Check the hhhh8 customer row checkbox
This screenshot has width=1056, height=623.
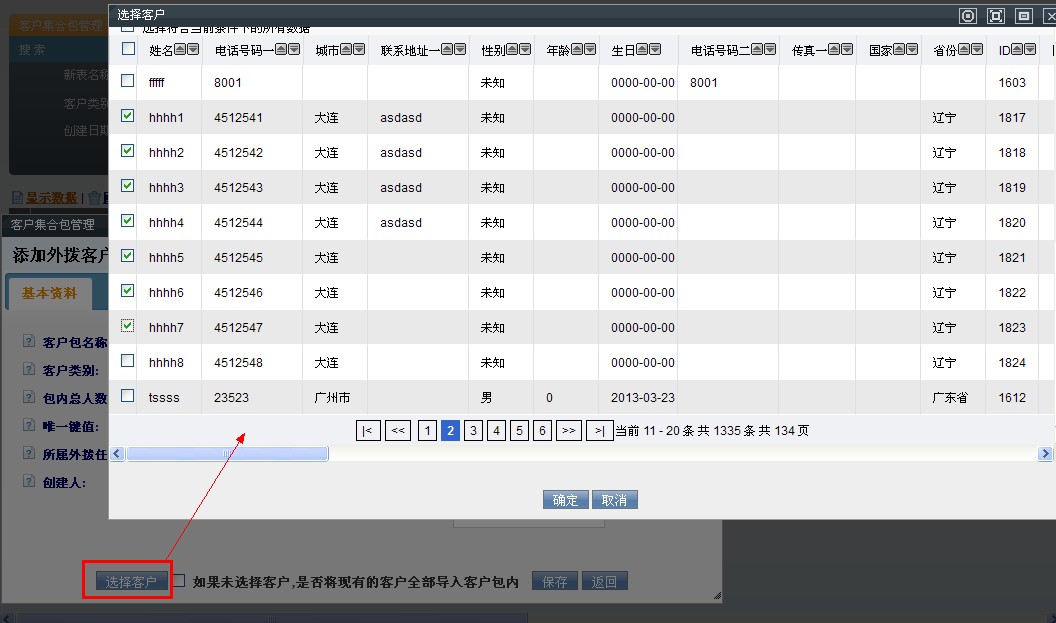coord(127,361)
